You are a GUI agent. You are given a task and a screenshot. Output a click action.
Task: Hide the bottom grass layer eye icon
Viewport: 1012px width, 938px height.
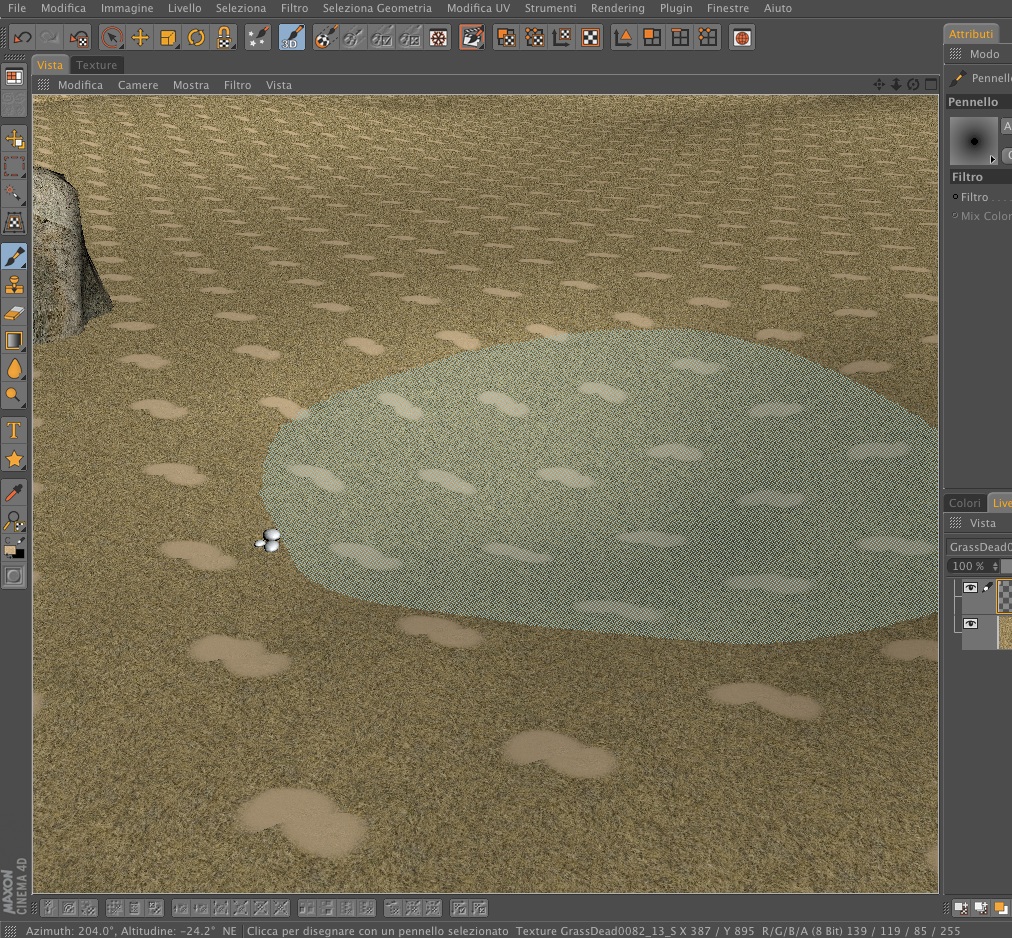coord(970,624)
